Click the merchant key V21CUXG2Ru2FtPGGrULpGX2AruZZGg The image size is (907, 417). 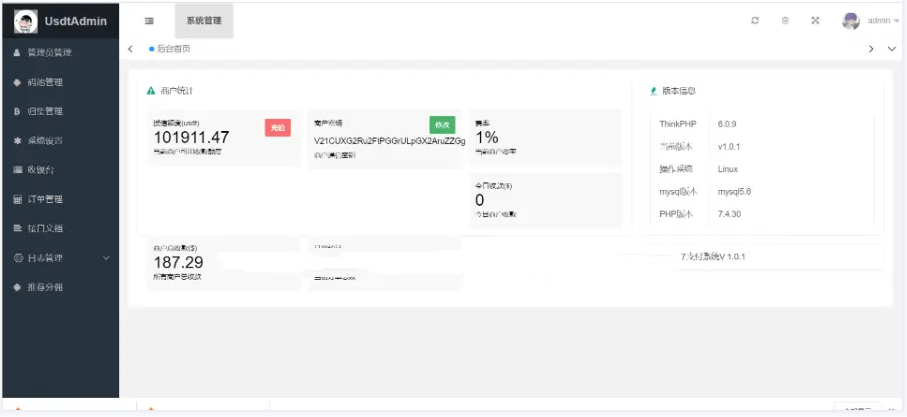pos(389,141)
